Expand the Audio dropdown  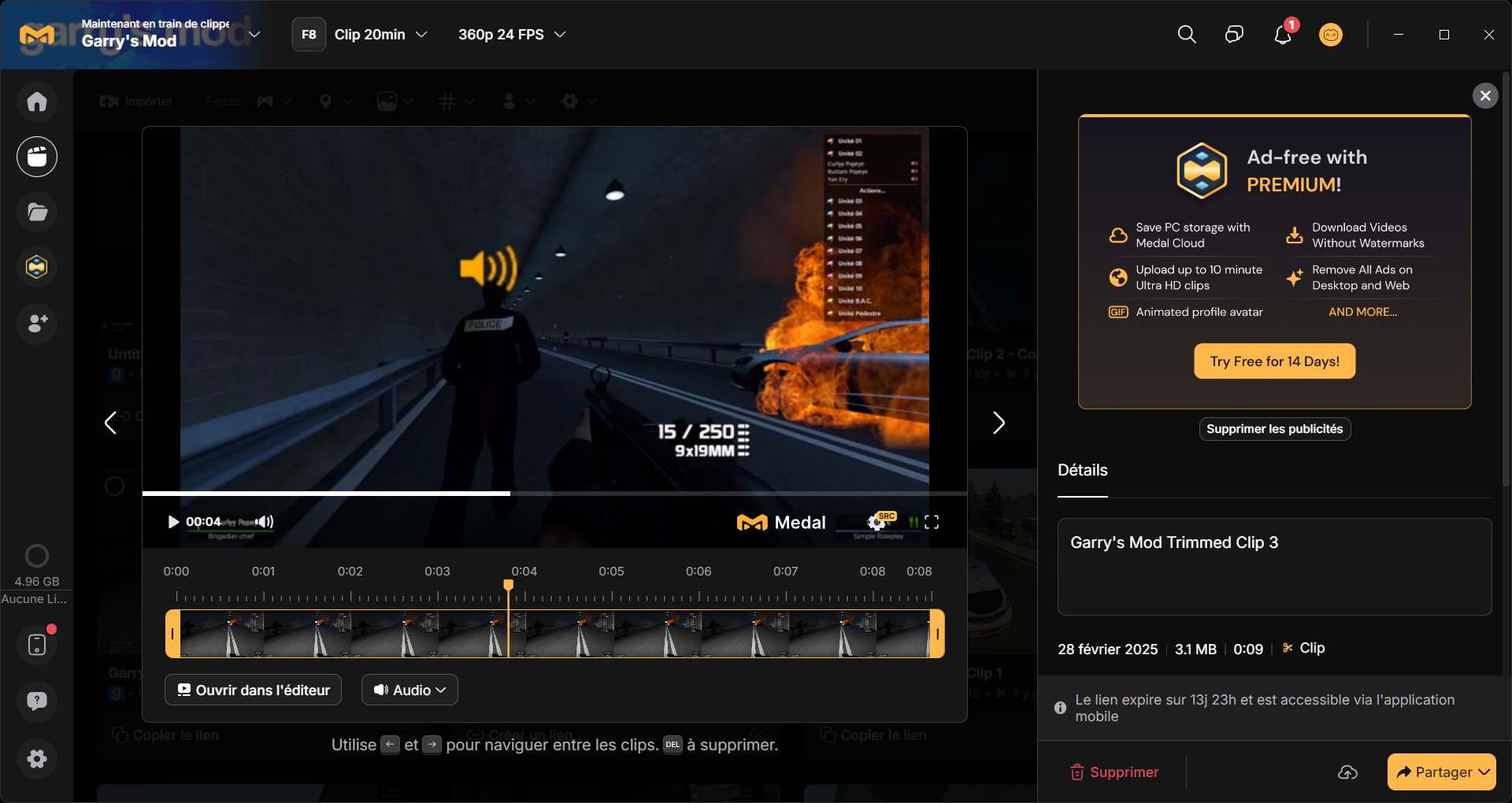point(409,690)
